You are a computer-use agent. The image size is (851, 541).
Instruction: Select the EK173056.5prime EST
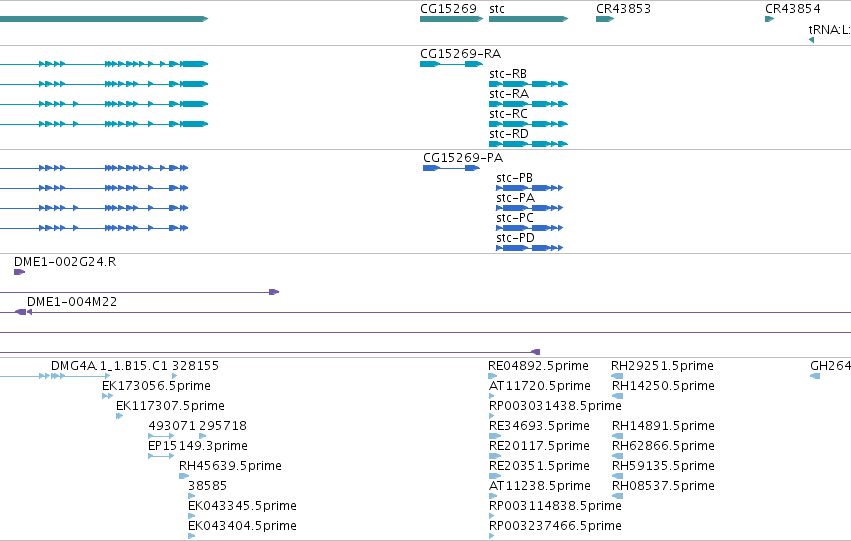click(x=107, y=396)
